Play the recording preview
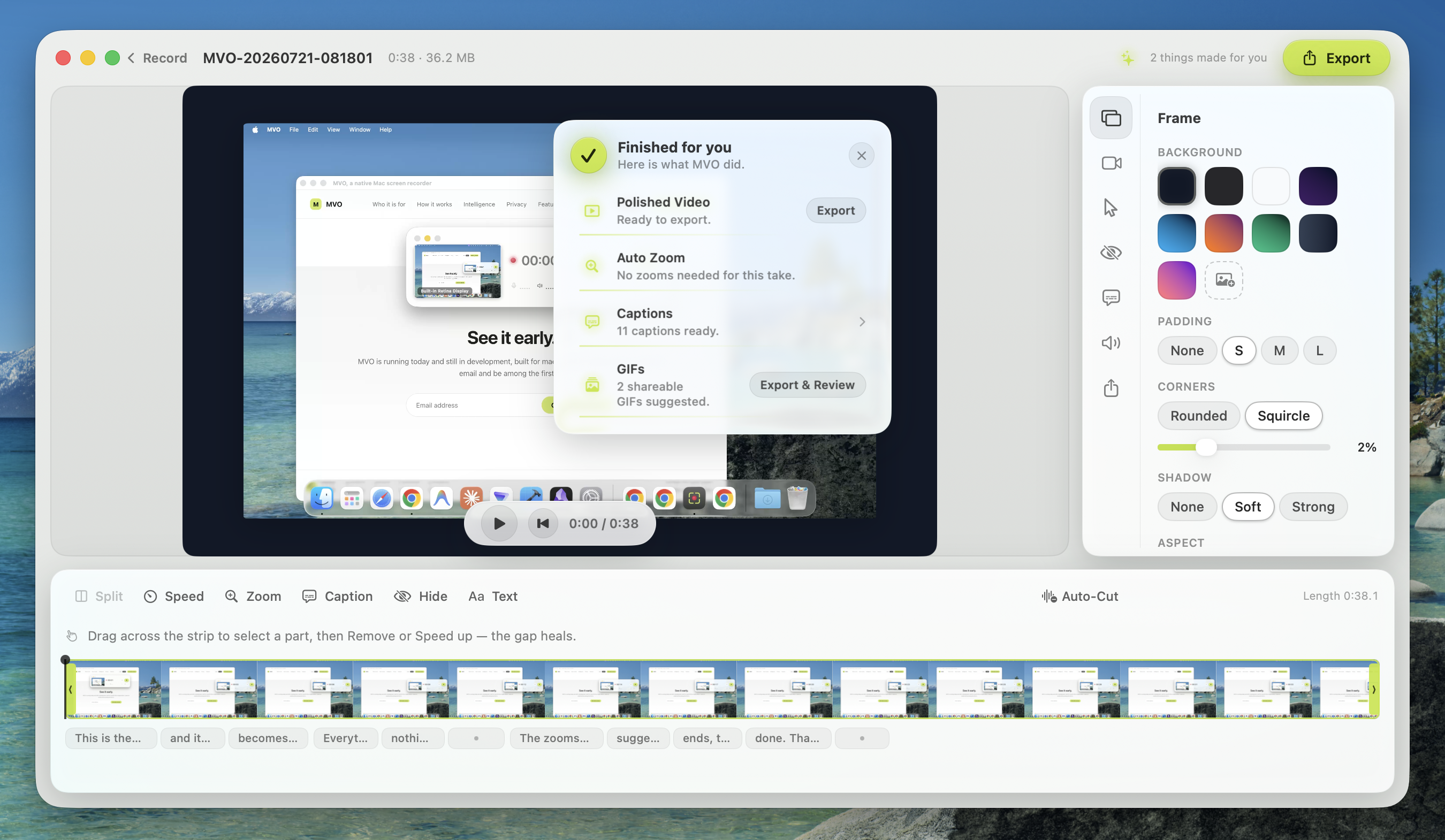 point(499,523)
